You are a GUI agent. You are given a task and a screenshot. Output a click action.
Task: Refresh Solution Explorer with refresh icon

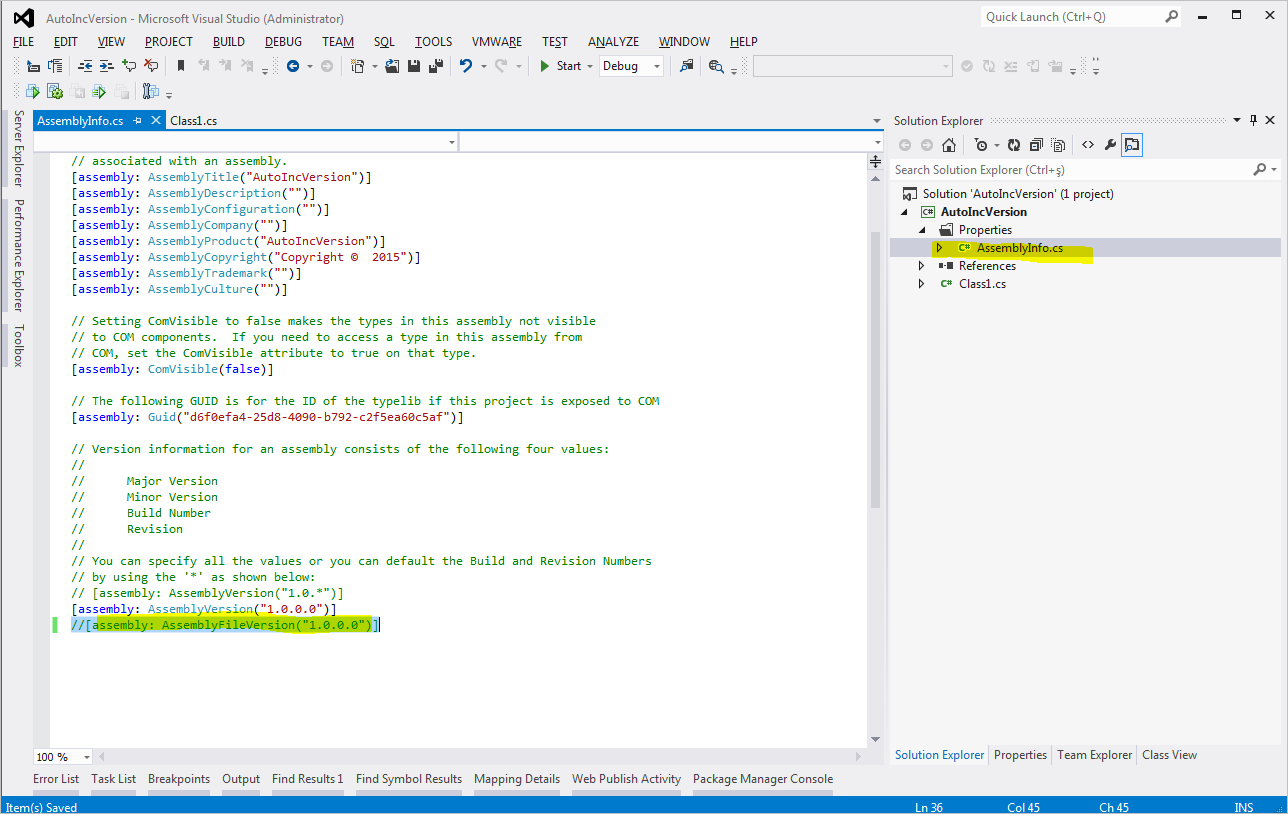1014,145
